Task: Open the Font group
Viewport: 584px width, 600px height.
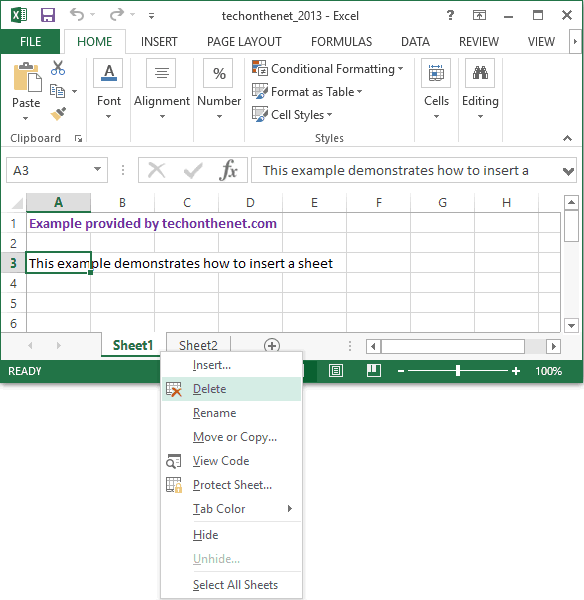Action: 109,89
